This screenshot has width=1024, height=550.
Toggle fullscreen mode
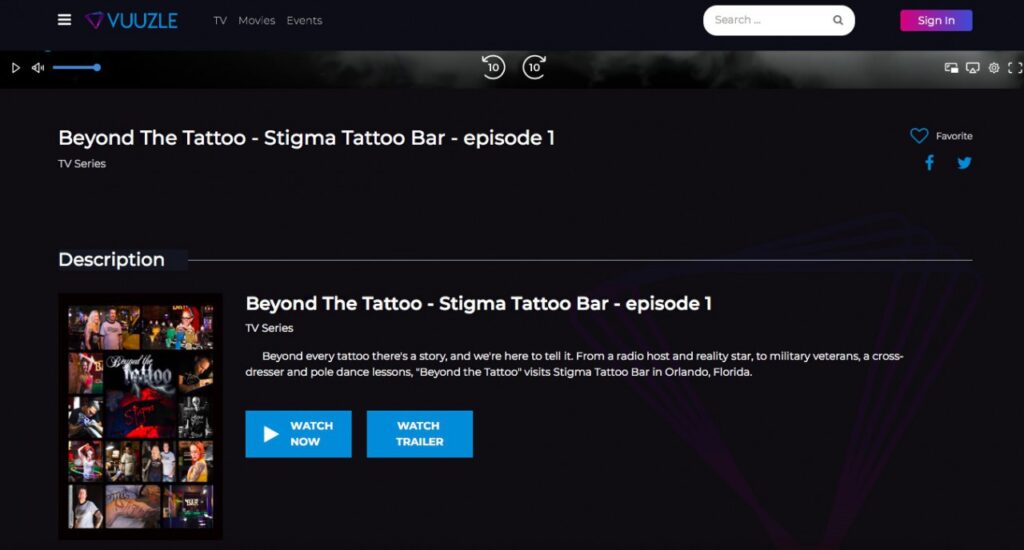pos(1015,68)
